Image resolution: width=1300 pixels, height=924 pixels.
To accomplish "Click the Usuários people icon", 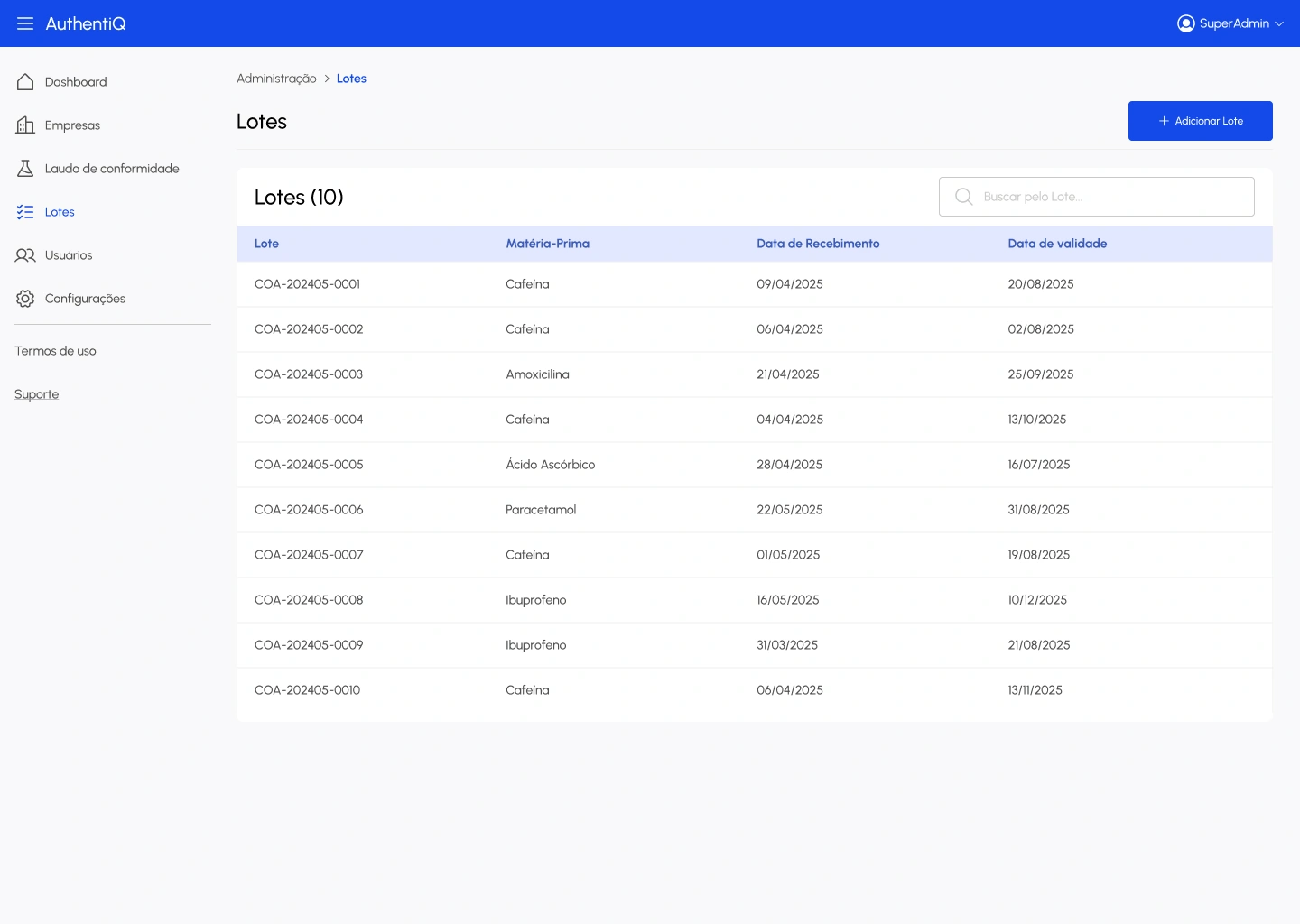I will [25, 255].
